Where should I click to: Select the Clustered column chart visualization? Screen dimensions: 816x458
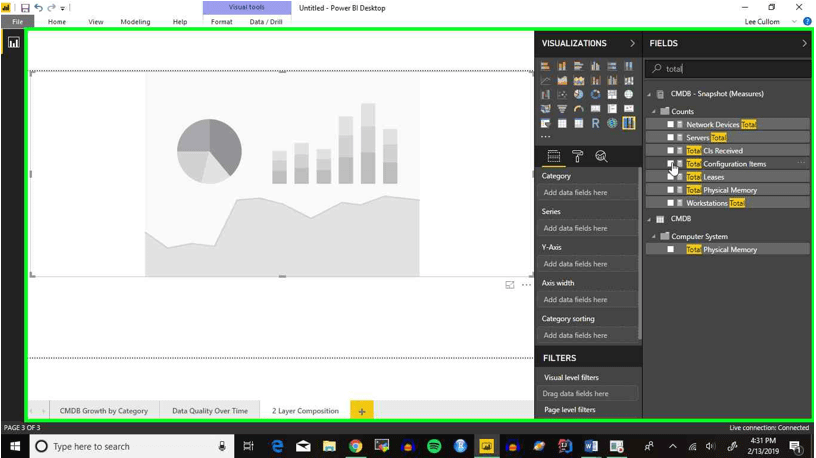pyautogui.click(x=595, y=66)
